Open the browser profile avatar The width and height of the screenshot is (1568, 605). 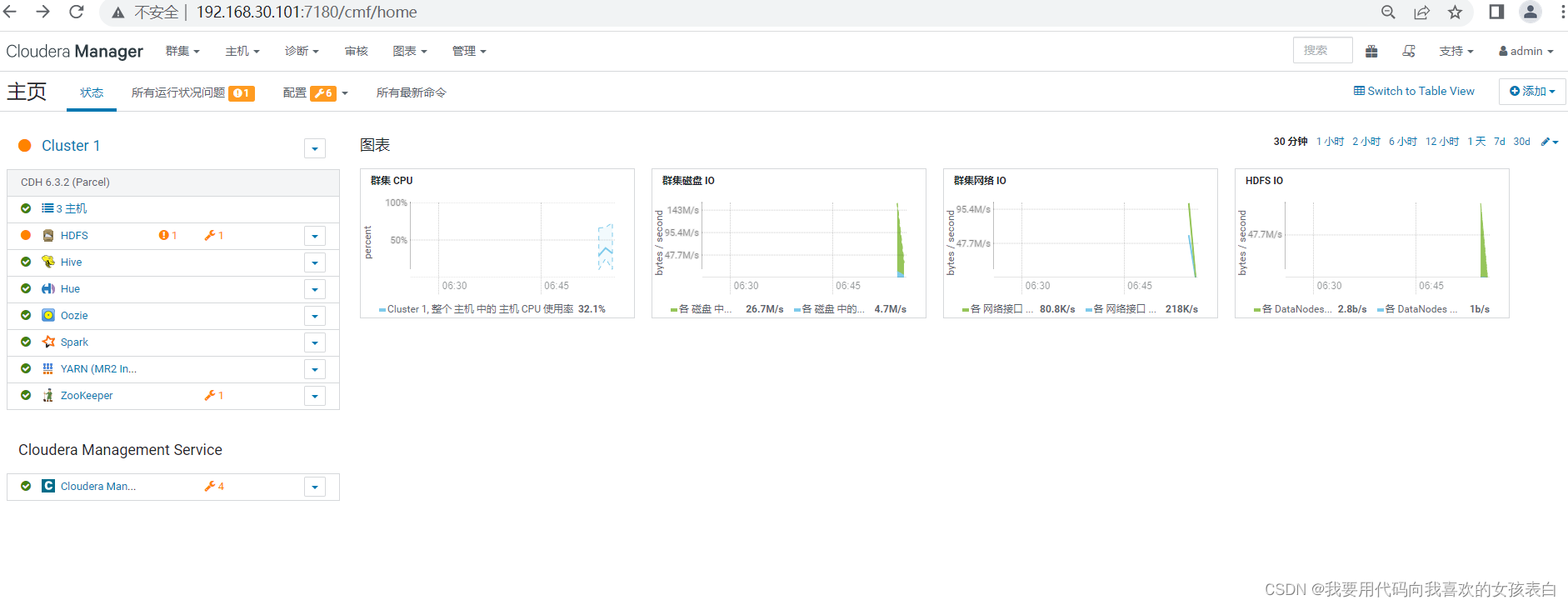pyautogui.click(x=1531, y=12)
